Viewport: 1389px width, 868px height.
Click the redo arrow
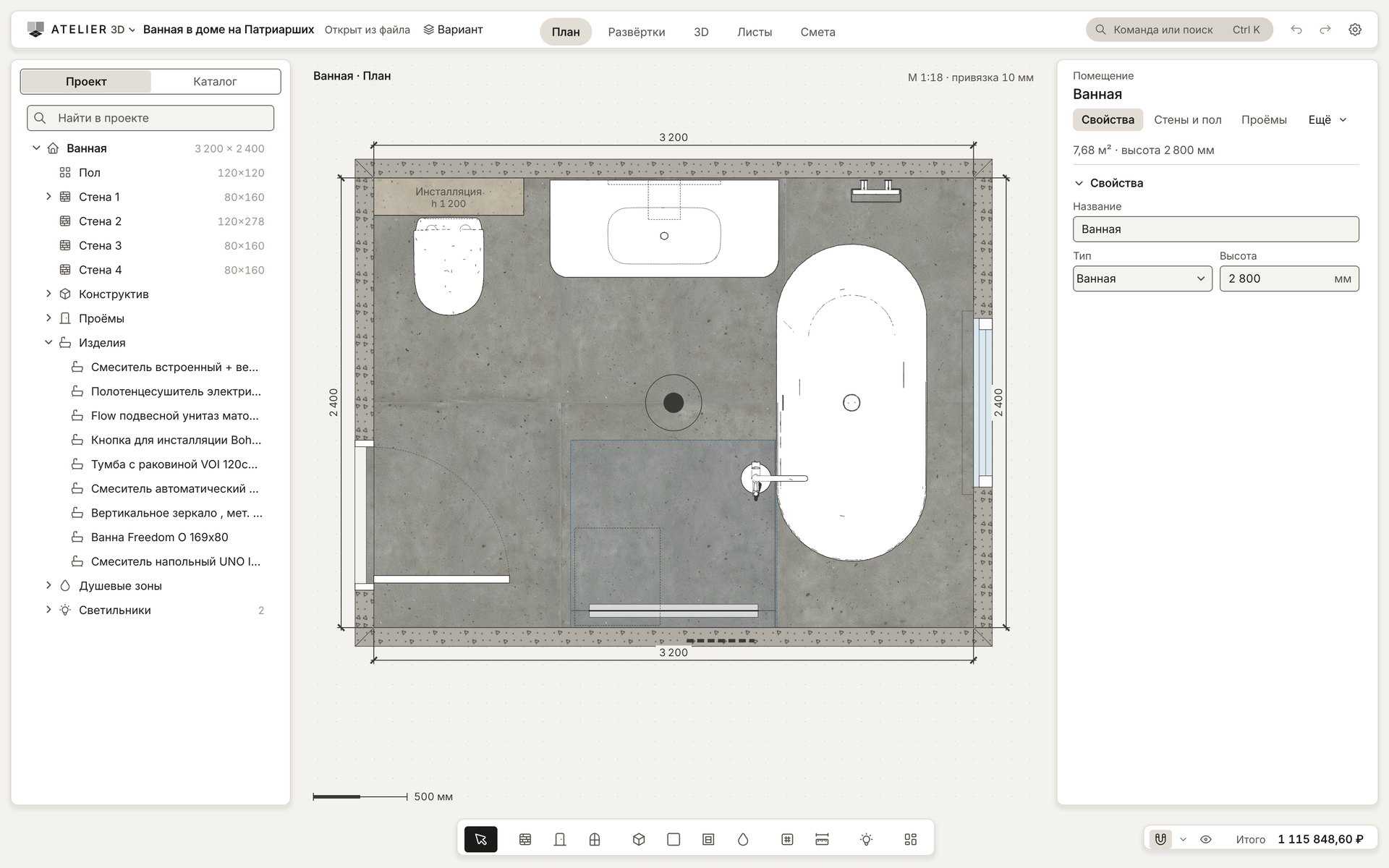pos(1325,30)
